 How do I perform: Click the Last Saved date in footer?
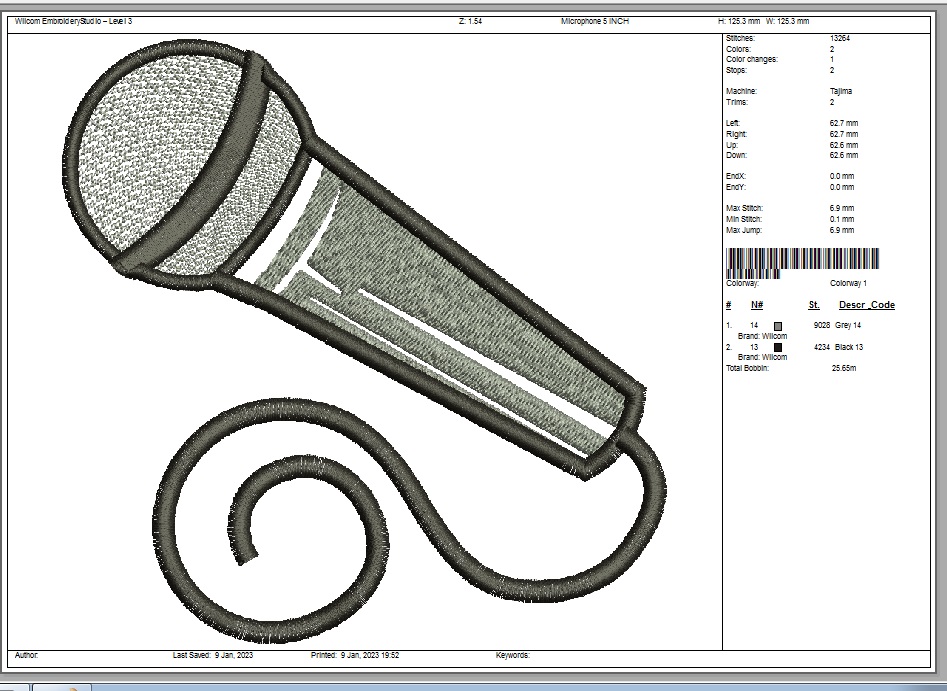tap(211, 655)
